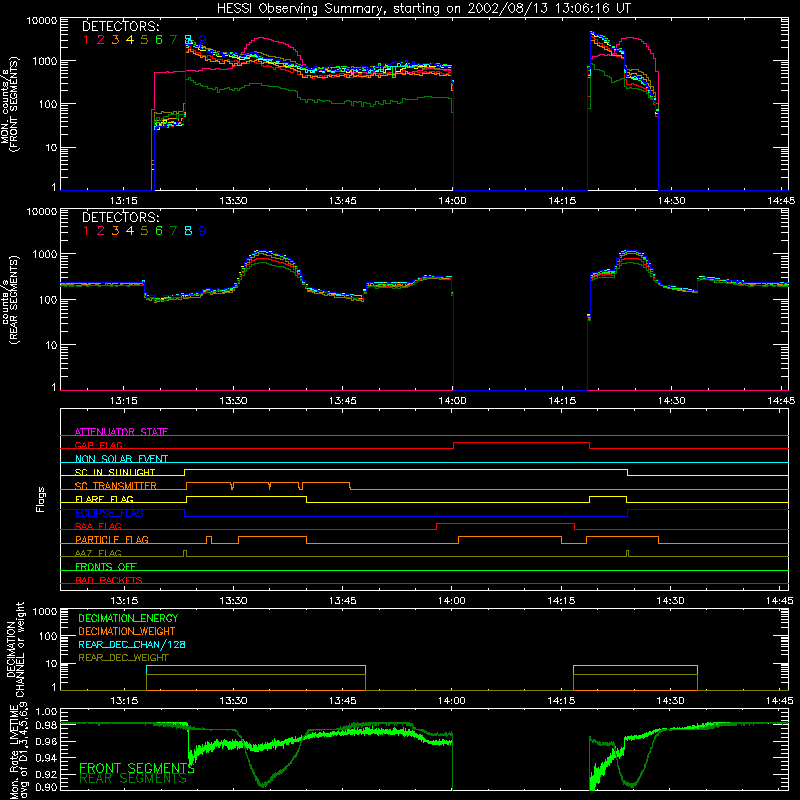Select detector 9 legend number in front segments plot
Image resolution: width=800 pixels, height=800 pixels.
(x=203, y=40)
